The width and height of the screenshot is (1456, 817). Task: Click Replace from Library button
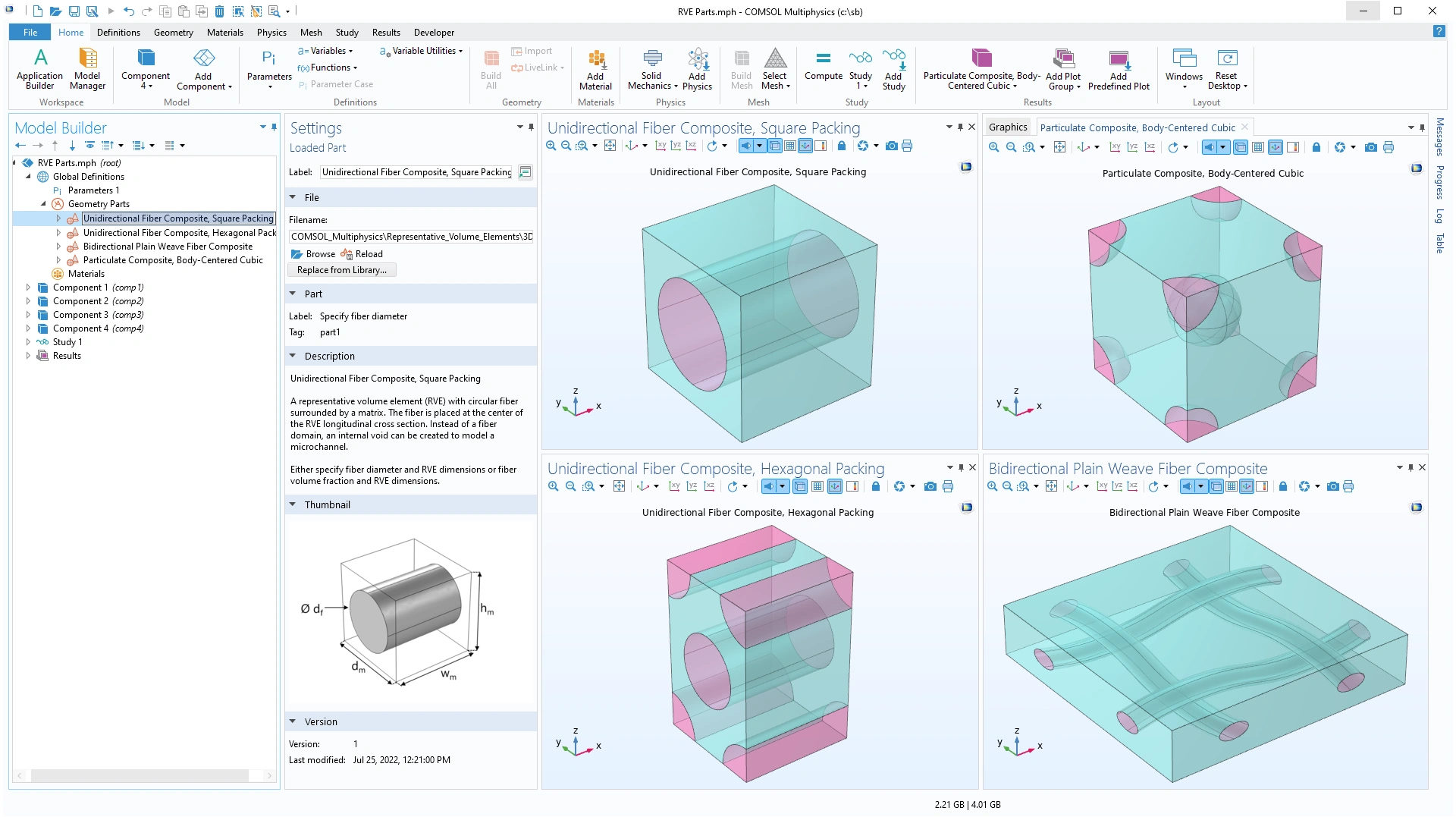[341, 270]
